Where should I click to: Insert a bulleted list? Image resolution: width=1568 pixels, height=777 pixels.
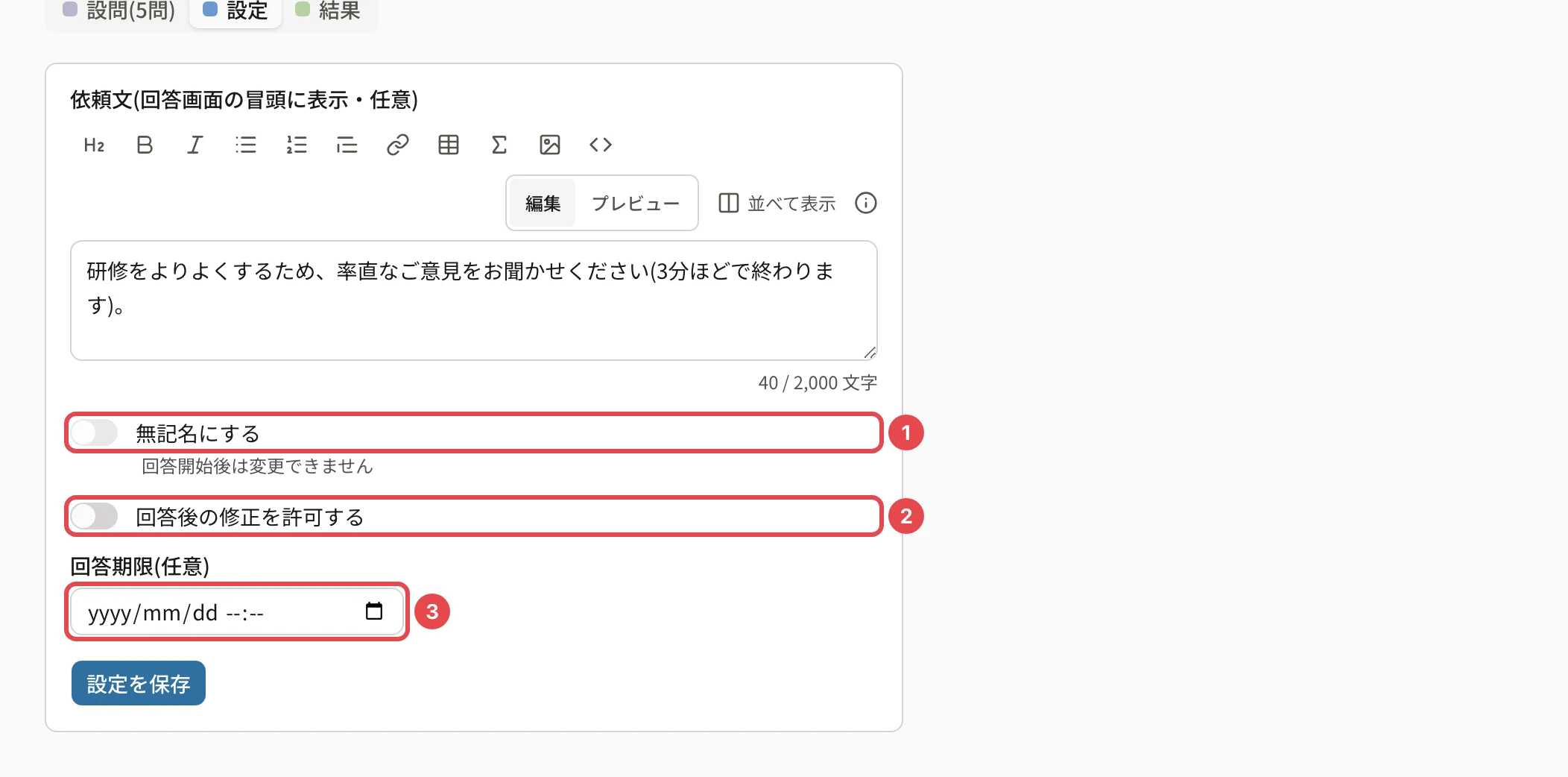(x=246, y=145)
